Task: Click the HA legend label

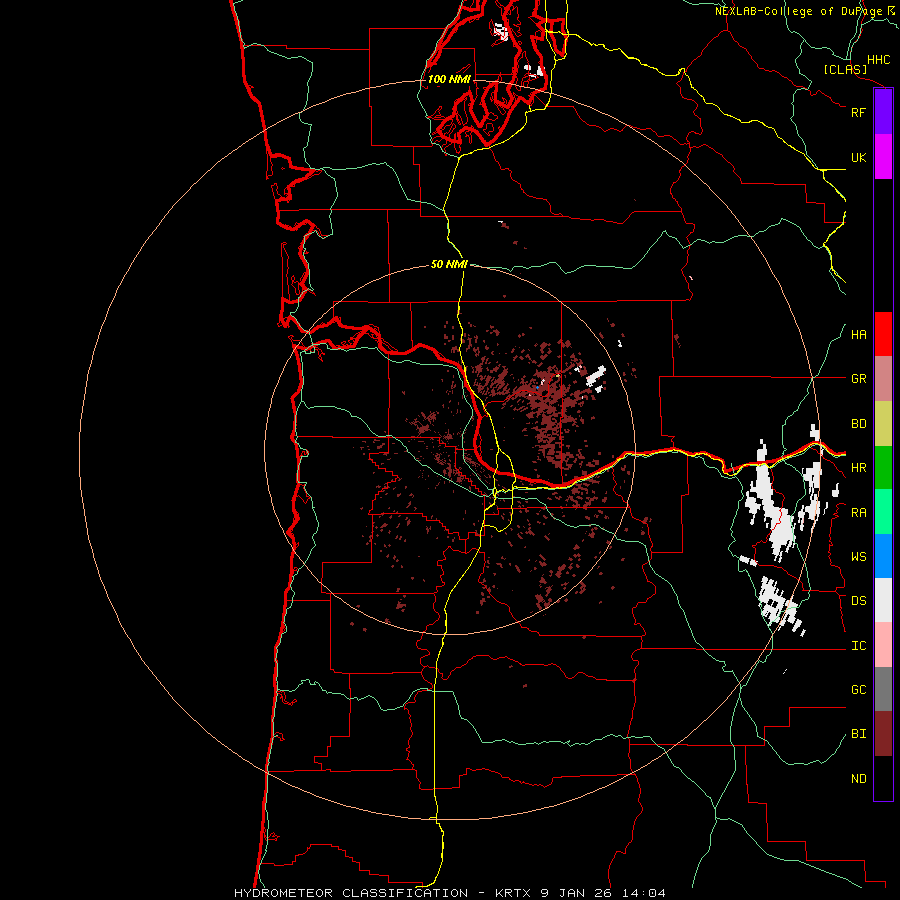Action: tap(858, 334)
